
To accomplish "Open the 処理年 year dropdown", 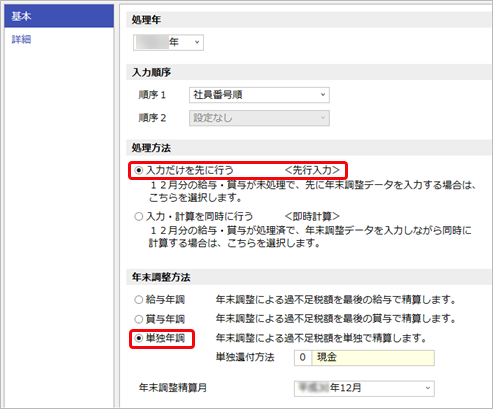I will (x=168, y=42).
